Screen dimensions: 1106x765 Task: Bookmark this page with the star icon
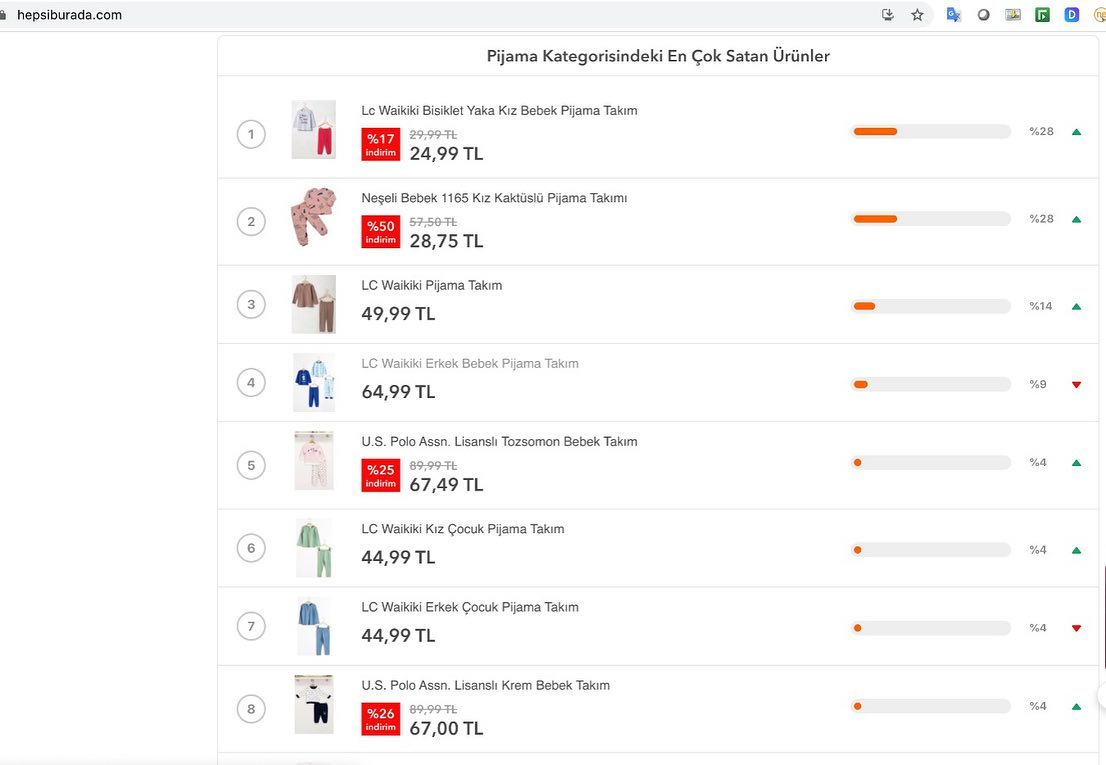(x=917, y=15)
